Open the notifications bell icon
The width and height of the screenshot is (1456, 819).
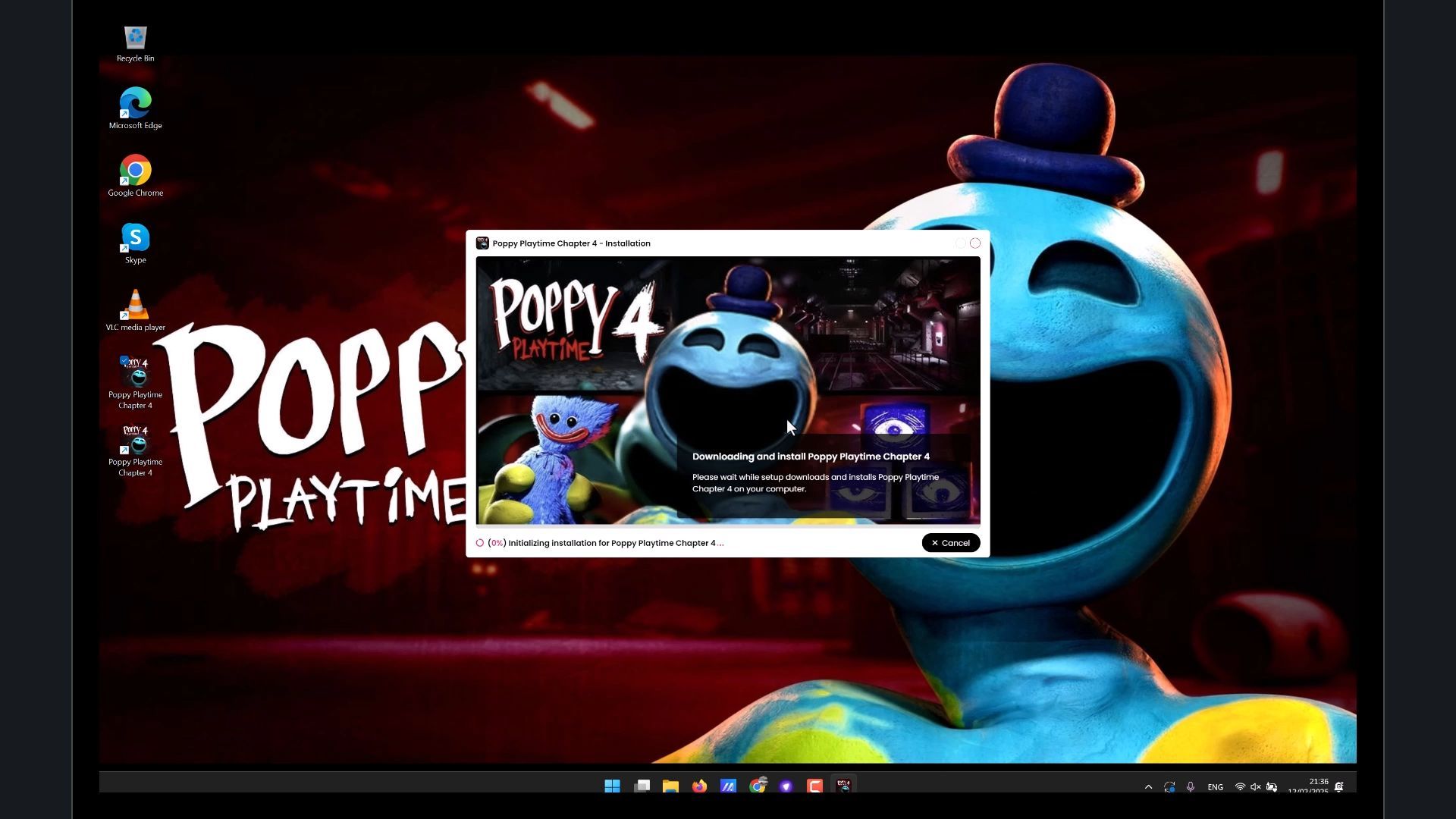[x=1339, y=787]
